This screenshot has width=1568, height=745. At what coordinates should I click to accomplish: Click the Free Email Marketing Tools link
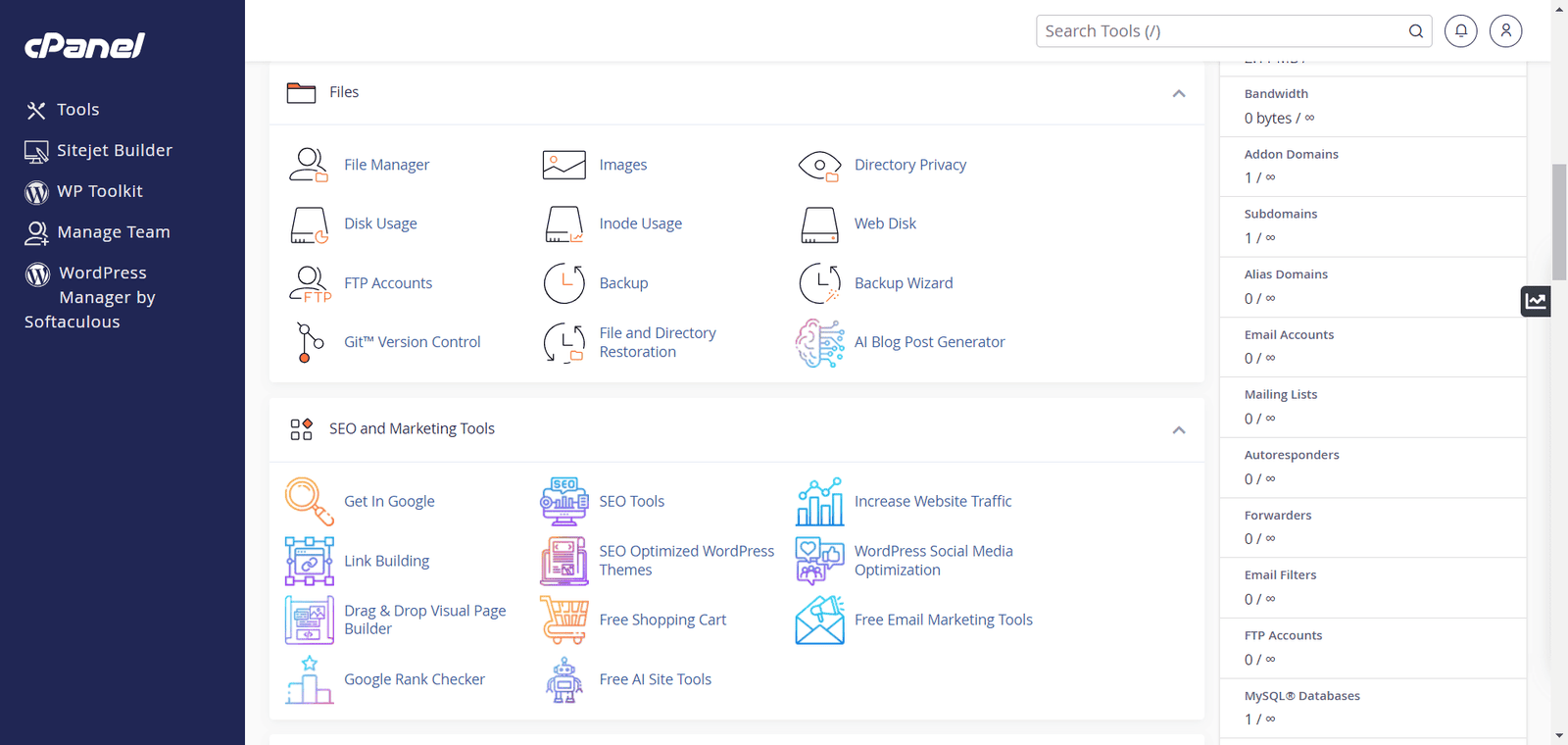[x=943, y=620]
